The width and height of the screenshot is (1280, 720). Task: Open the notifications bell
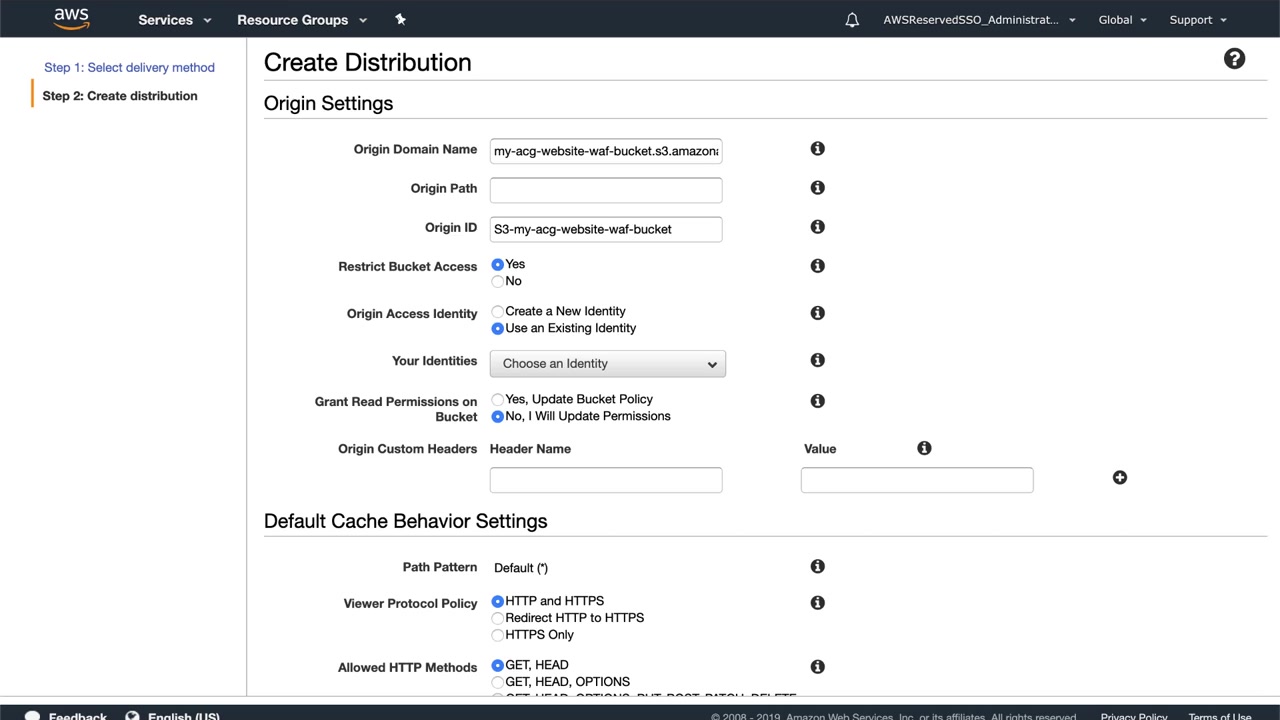(852, 20)
